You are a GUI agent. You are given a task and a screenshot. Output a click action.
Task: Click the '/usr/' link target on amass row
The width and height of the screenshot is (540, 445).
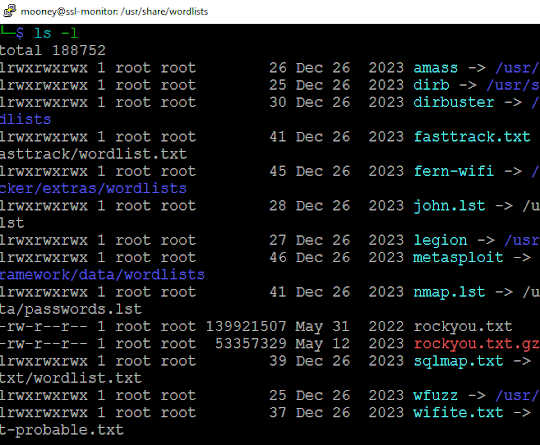coord(517,68)
